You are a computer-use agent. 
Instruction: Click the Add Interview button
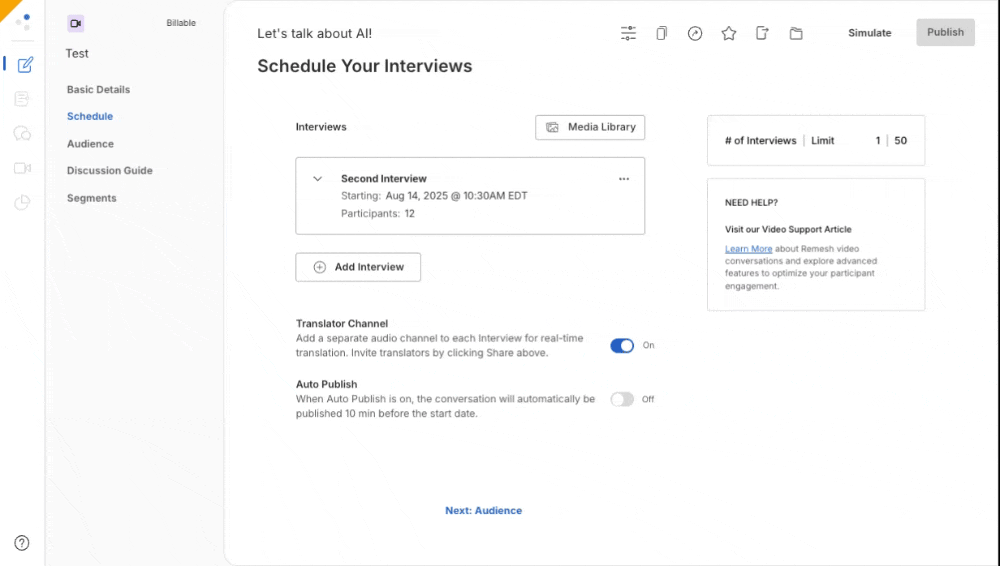click(x=358, y=267)
